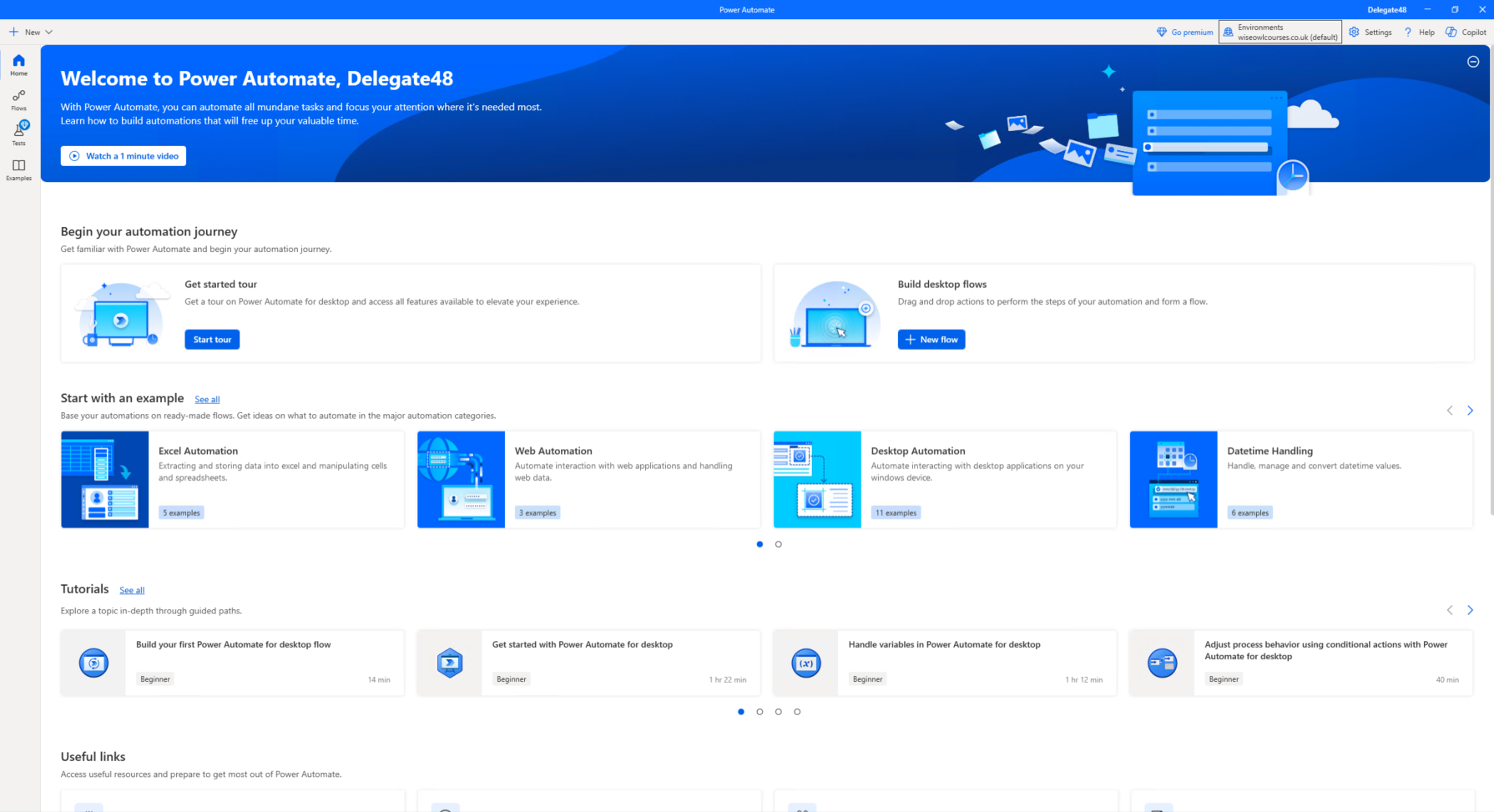Open the Flows sidebar icon

18,95
